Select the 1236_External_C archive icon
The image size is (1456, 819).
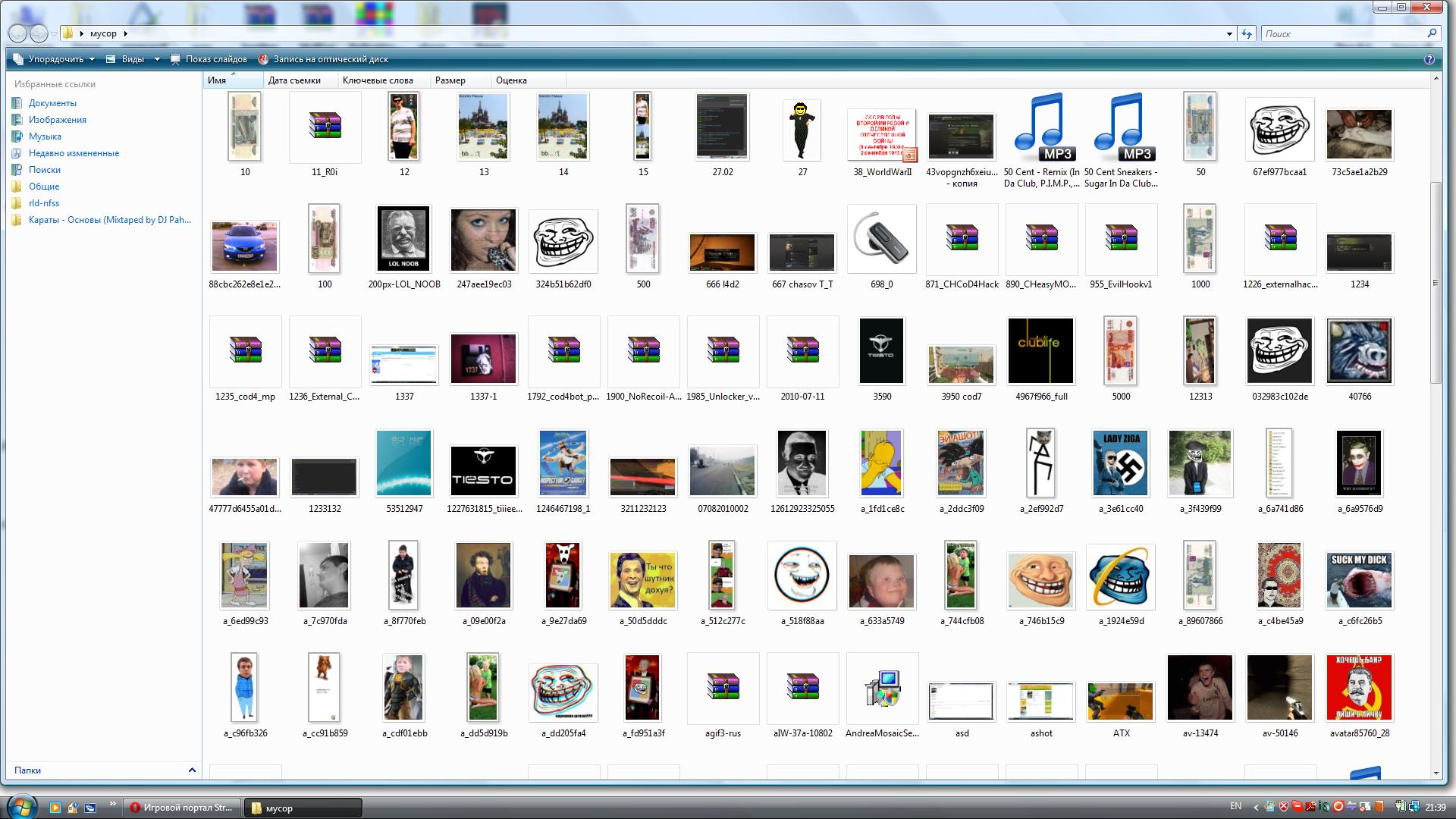click(325, 350)
